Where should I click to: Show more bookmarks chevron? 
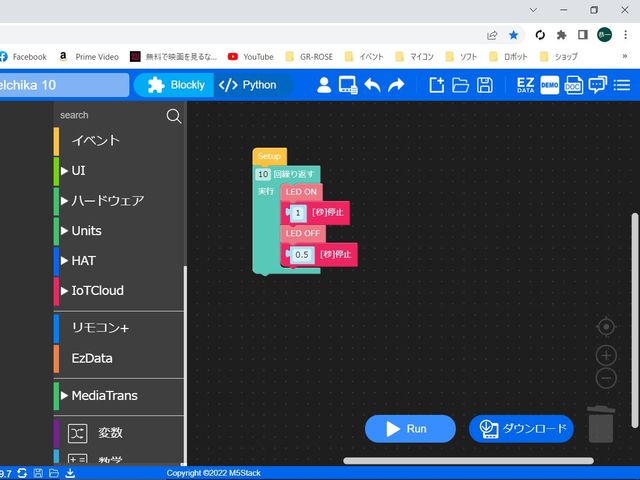624,56
